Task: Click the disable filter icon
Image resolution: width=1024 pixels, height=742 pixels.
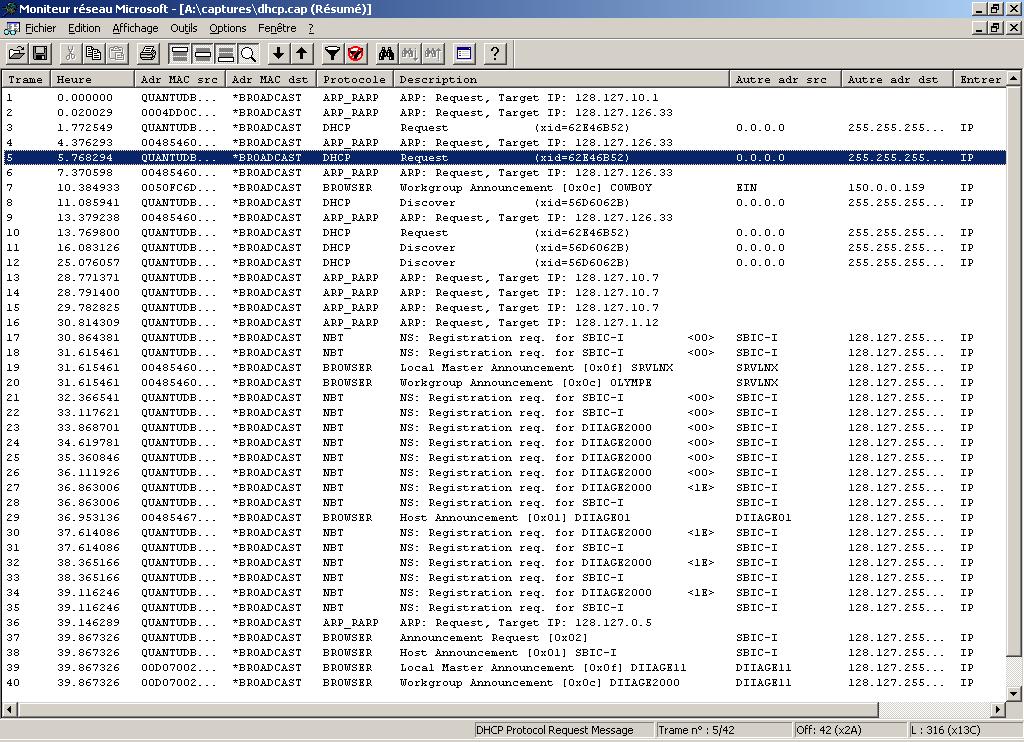Action: (356, 54)
